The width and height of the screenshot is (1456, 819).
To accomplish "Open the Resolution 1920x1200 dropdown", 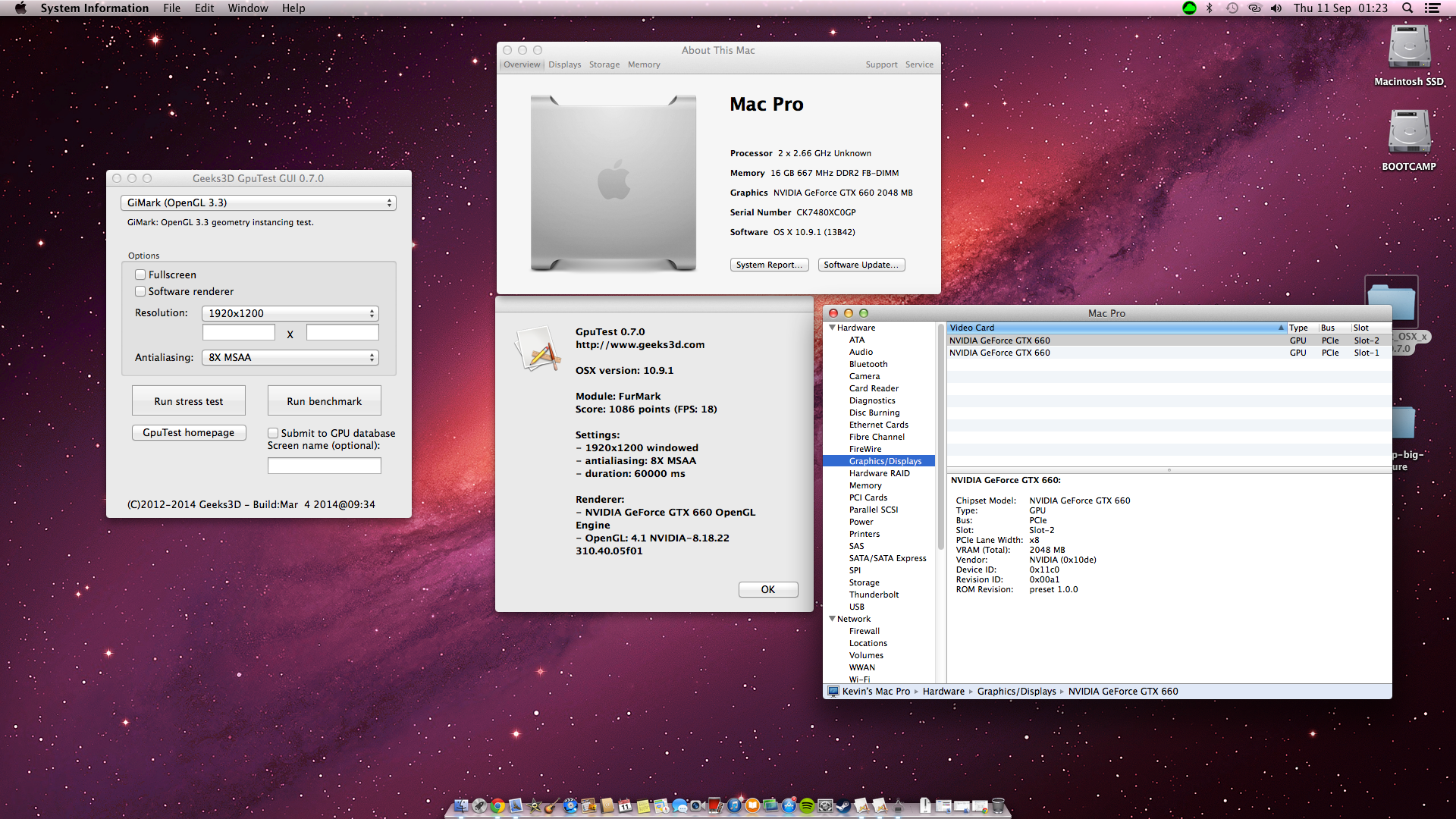I will pyautogui.click(x=290, y=313).
